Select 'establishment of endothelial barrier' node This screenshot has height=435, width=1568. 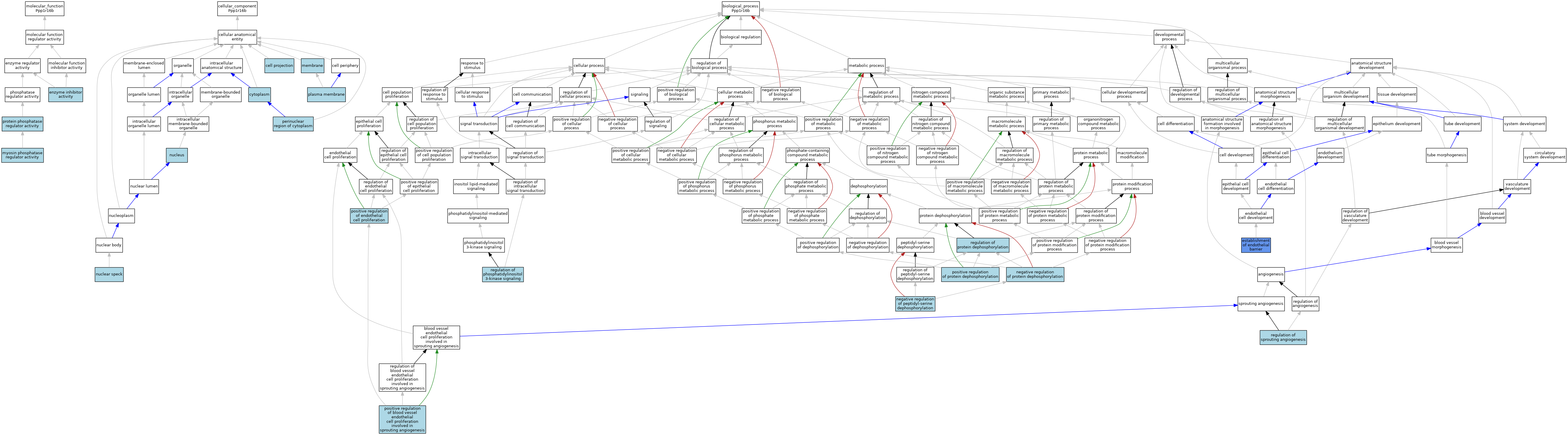coord(1256,245)
